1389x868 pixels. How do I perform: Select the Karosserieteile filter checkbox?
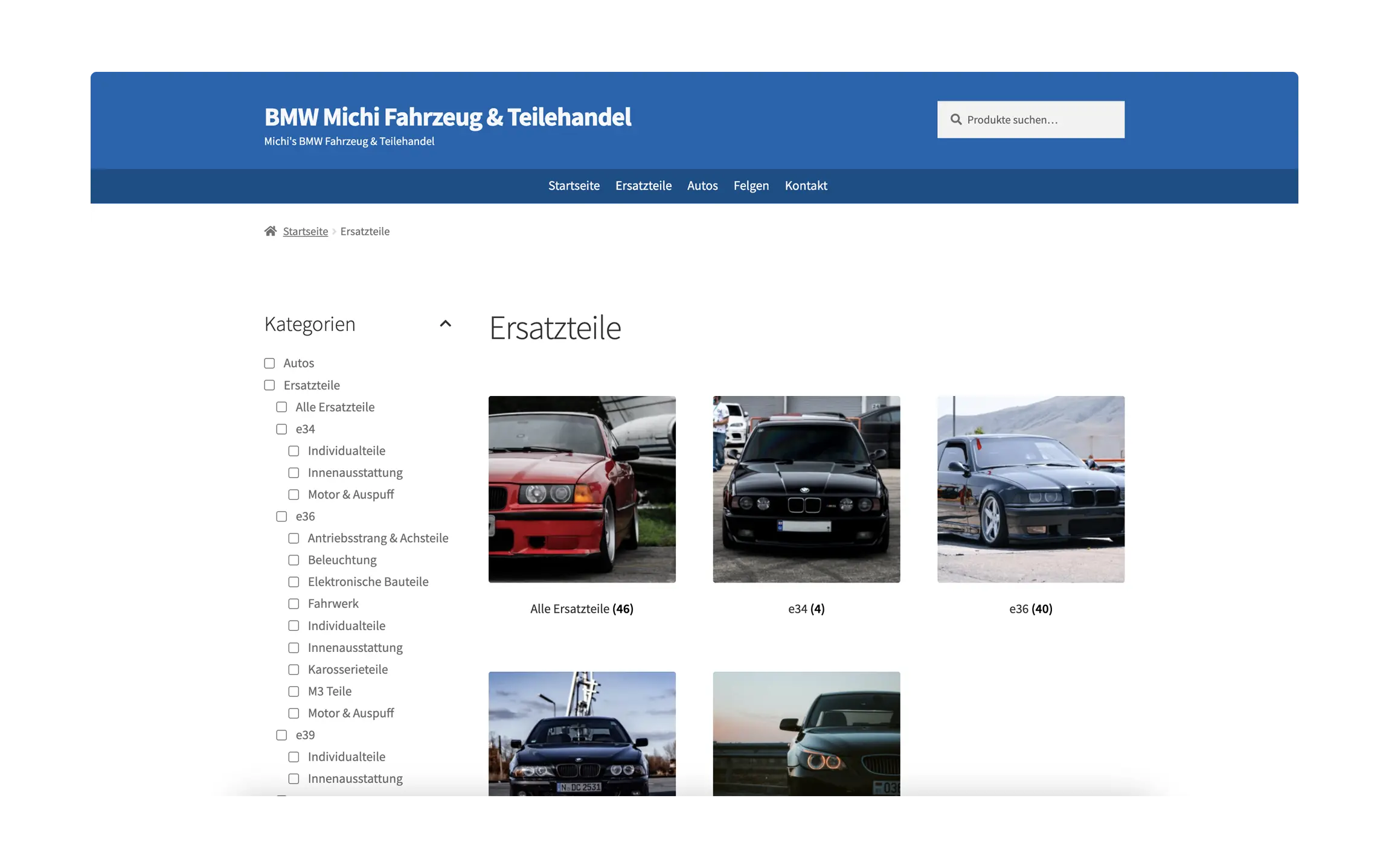point(294,669)
